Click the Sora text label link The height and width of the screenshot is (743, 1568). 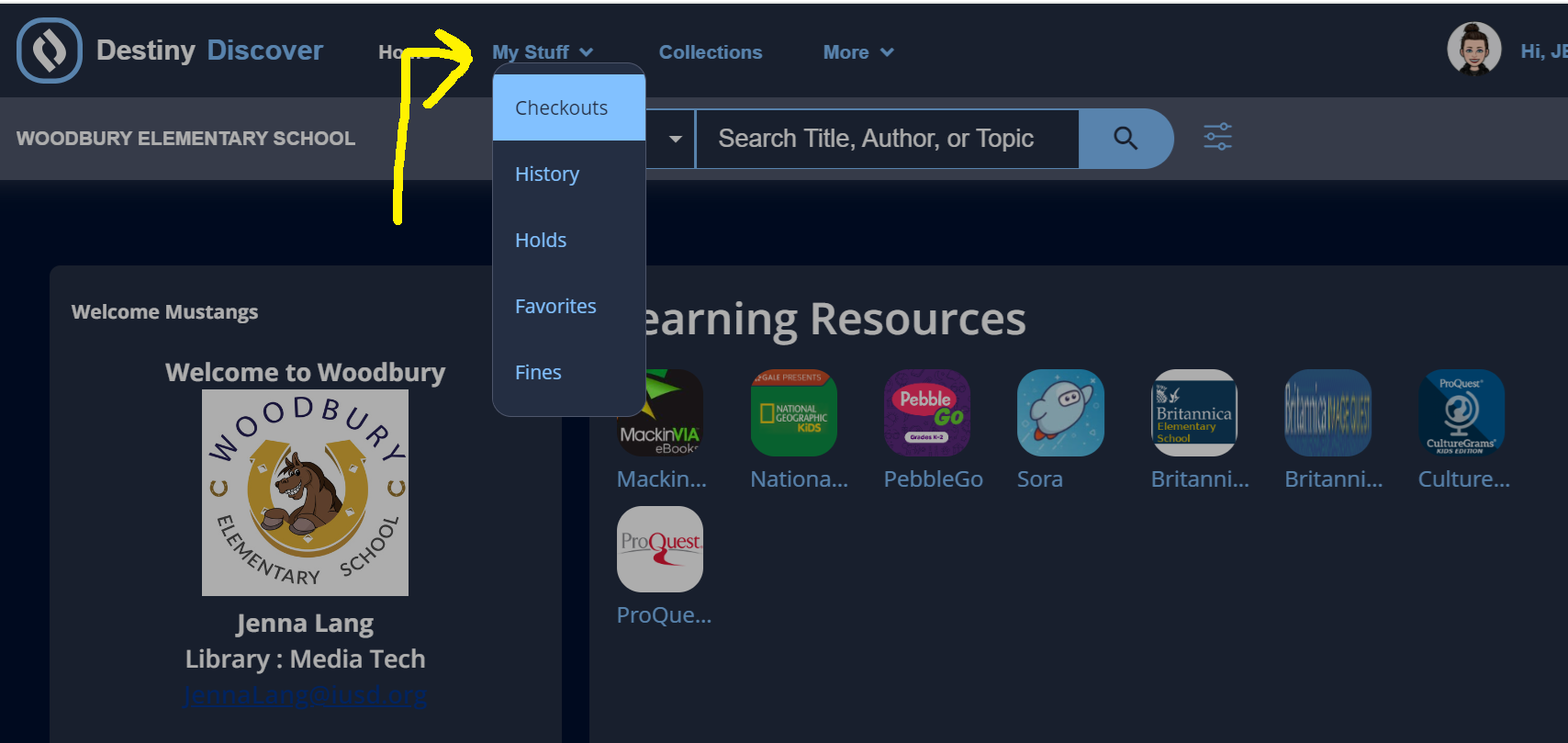1039,478
